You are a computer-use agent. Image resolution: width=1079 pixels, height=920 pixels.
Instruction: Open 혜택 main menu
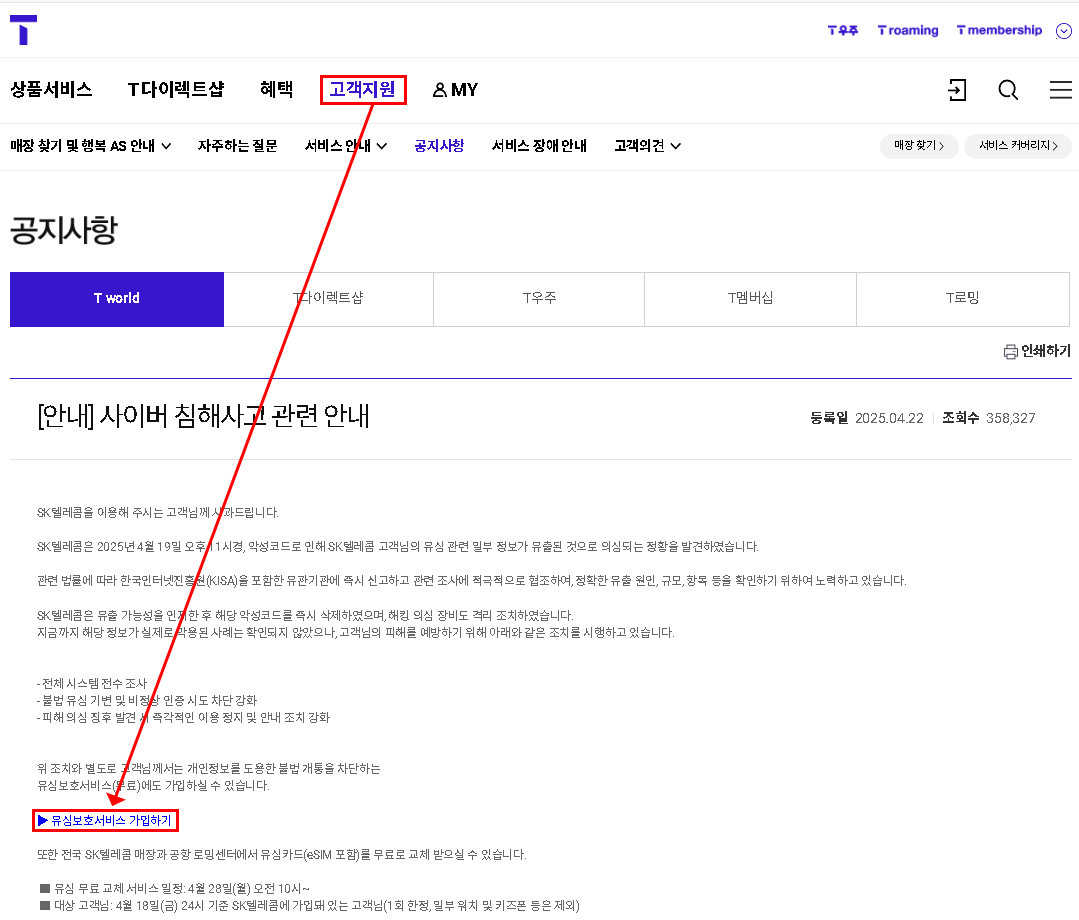277,89
